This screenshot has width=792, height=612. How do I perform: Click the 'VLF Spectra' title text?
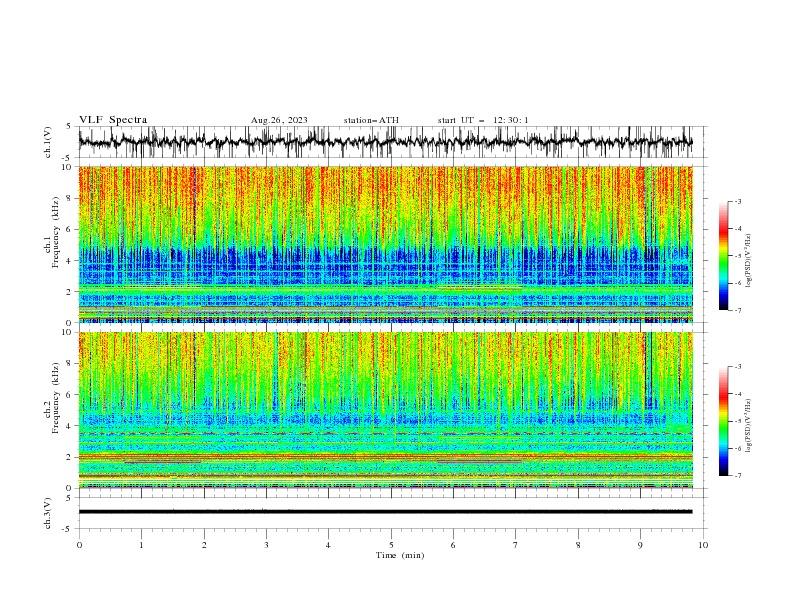[113, 120]
